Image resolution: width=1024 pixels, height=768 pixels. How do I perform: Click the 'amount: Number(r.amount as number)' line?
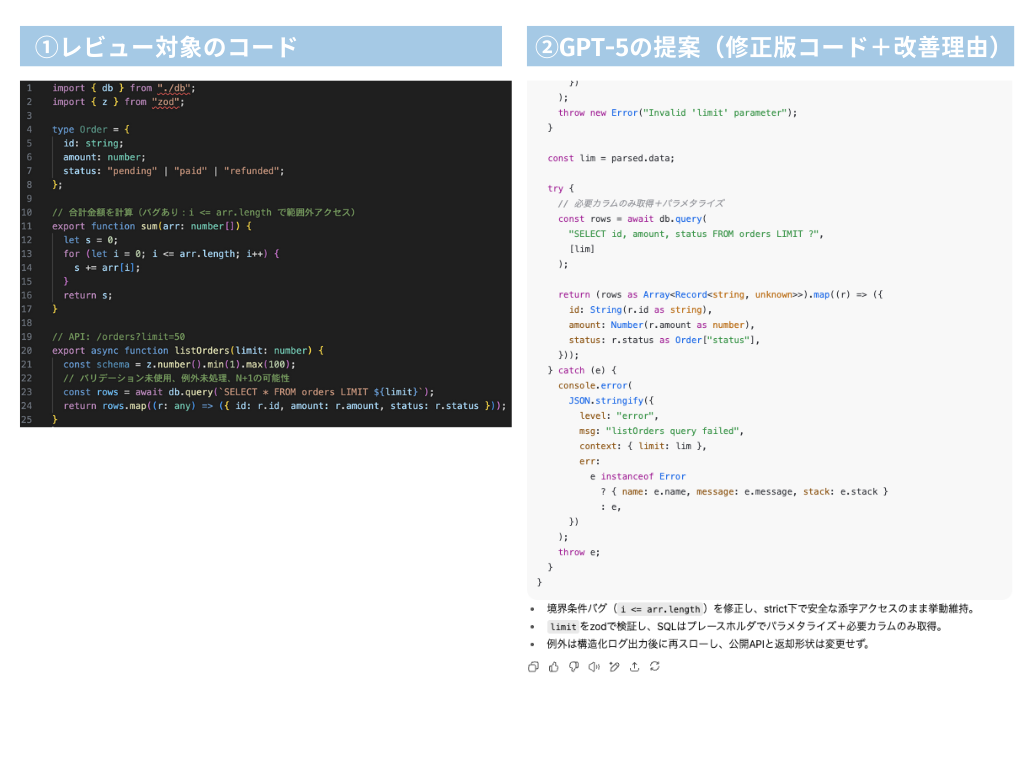coord(661,325)
